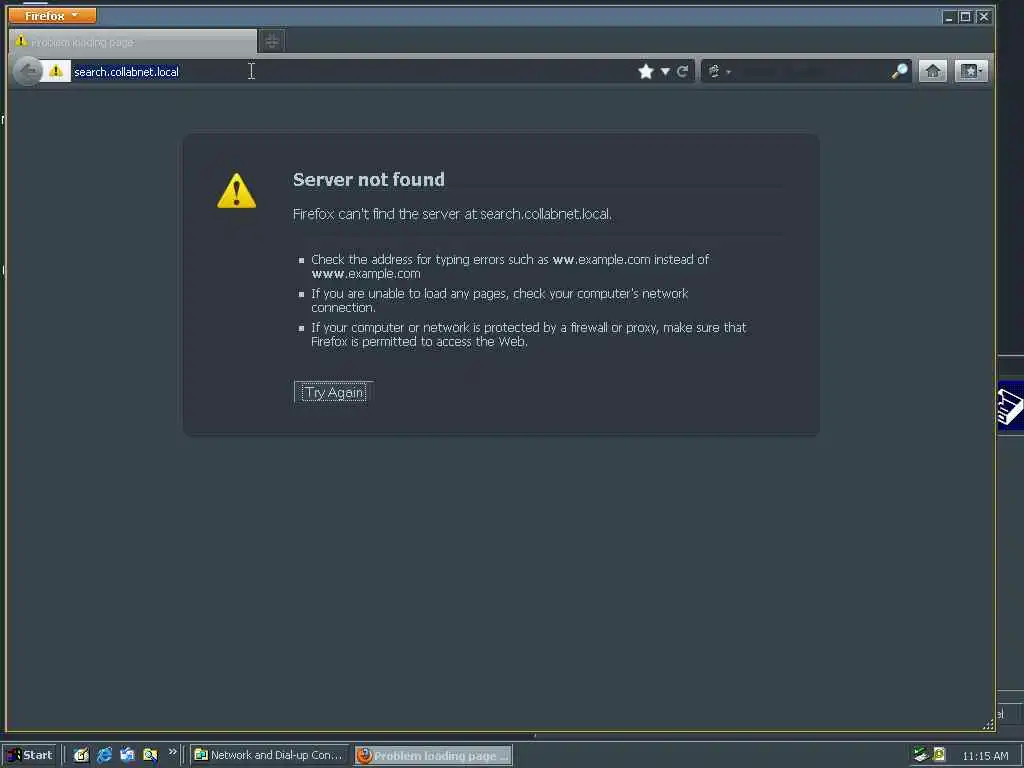
Task: Select the Problem loading page tab
Action: click(x=133, y=42)
